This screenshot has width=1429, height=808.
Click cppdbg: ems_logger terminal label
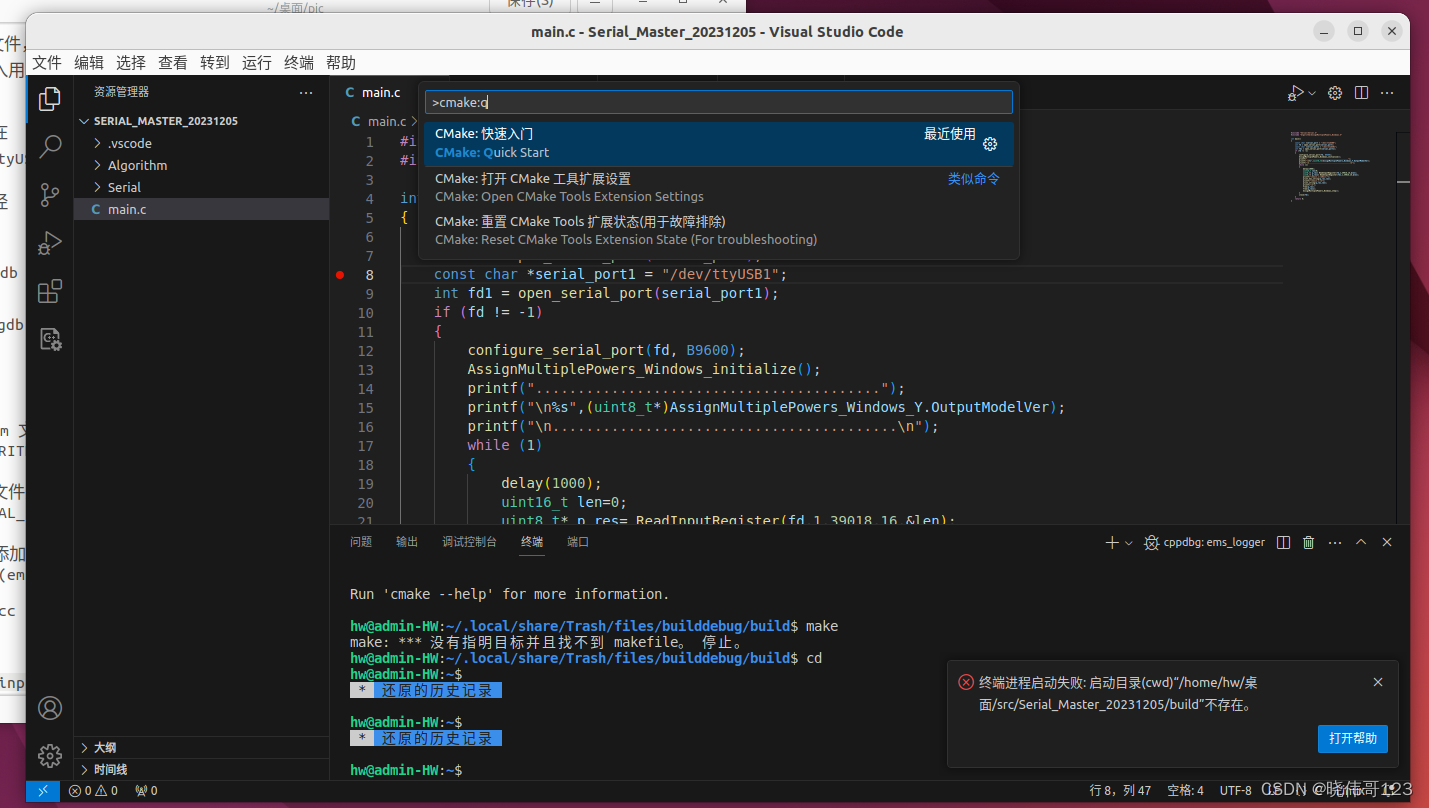1205,542
